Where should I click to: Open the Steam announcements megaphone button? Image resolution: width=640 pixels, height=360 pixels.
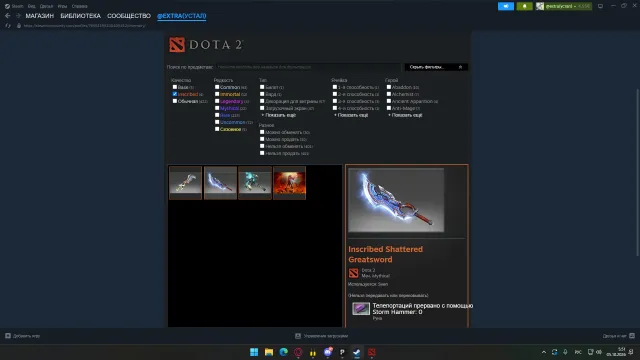[506, 6]
